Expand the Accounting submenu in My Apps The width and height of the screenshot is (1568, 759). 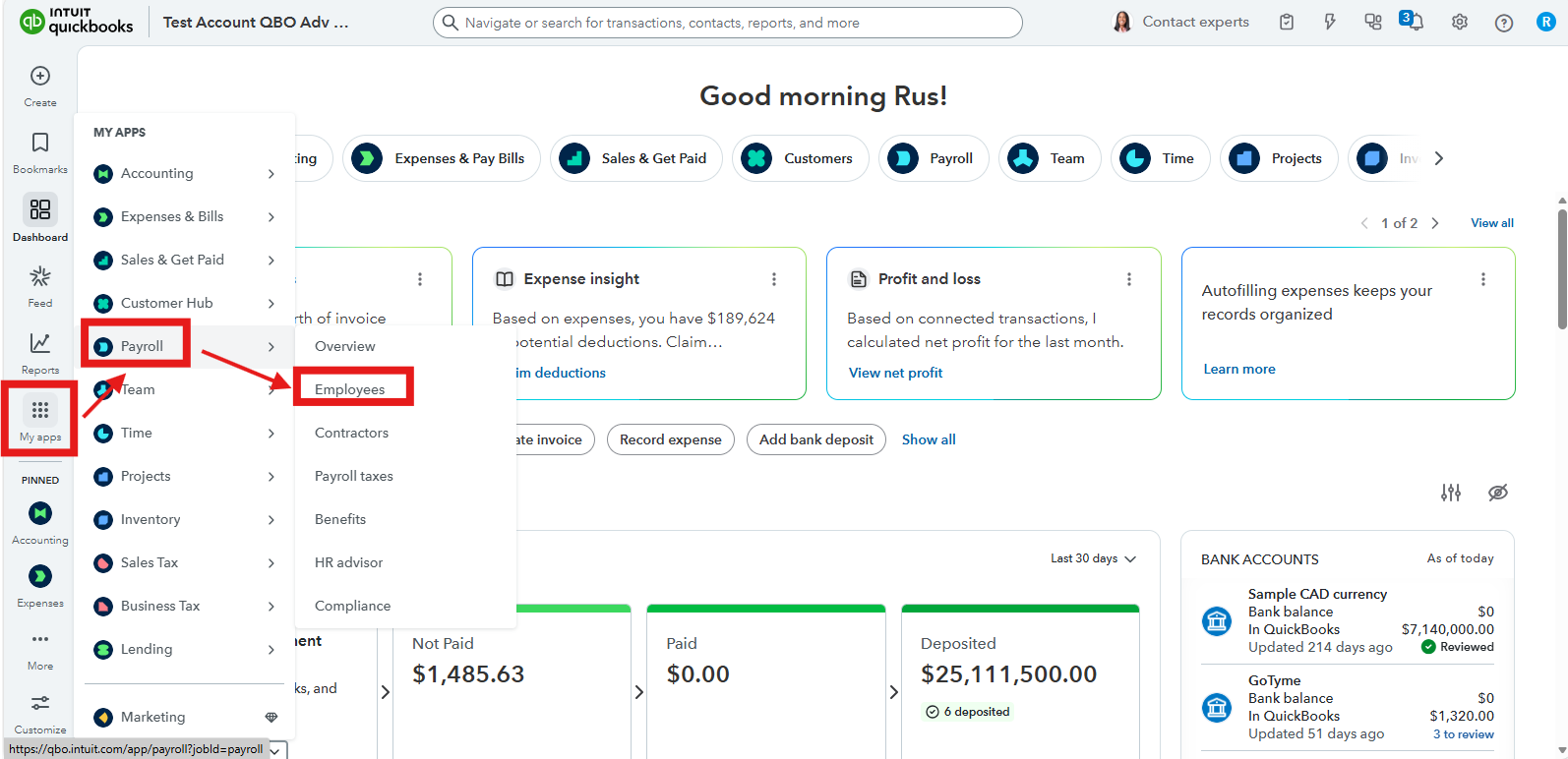point(271,174)
